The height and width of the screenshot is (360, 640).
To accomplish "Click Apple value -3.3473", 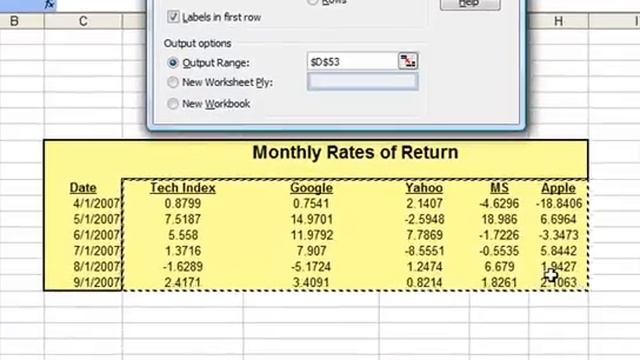I will click(558, 235).
